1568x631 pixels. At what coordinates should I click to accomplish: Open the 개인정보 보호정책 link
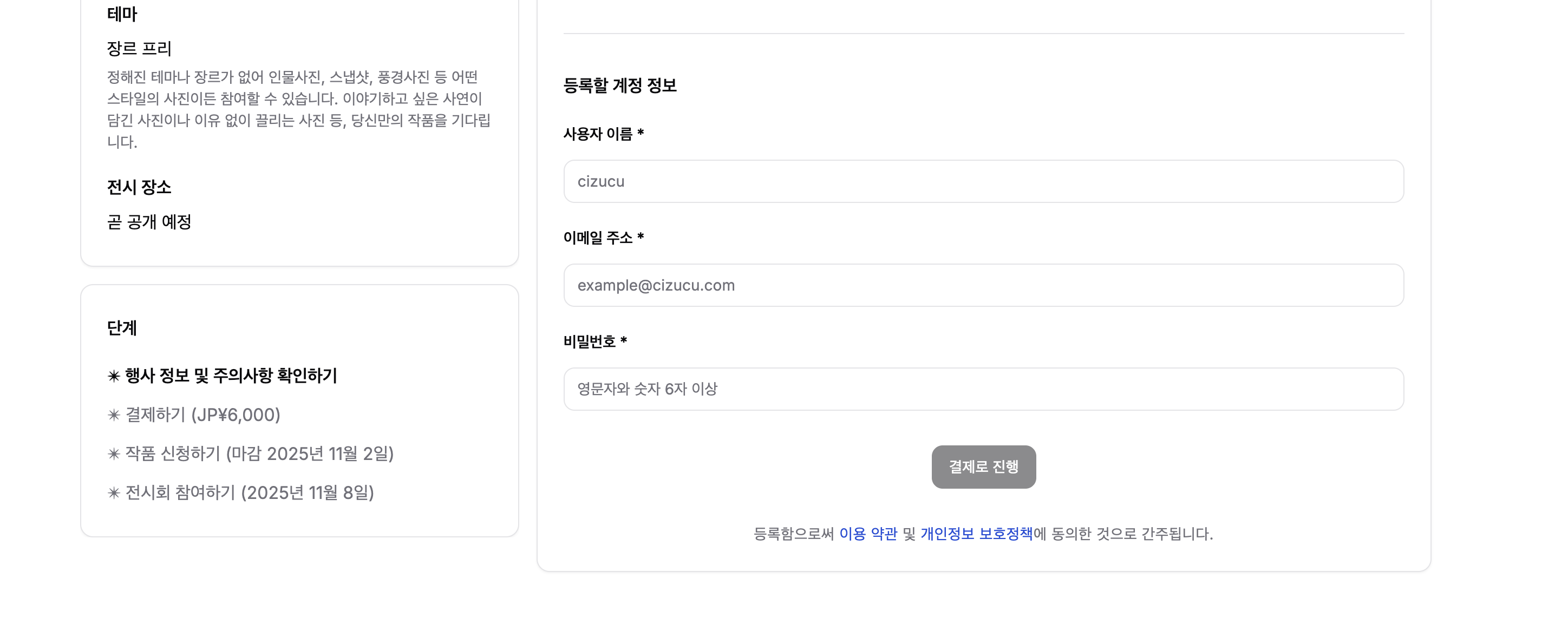click(x=976, y=534)
